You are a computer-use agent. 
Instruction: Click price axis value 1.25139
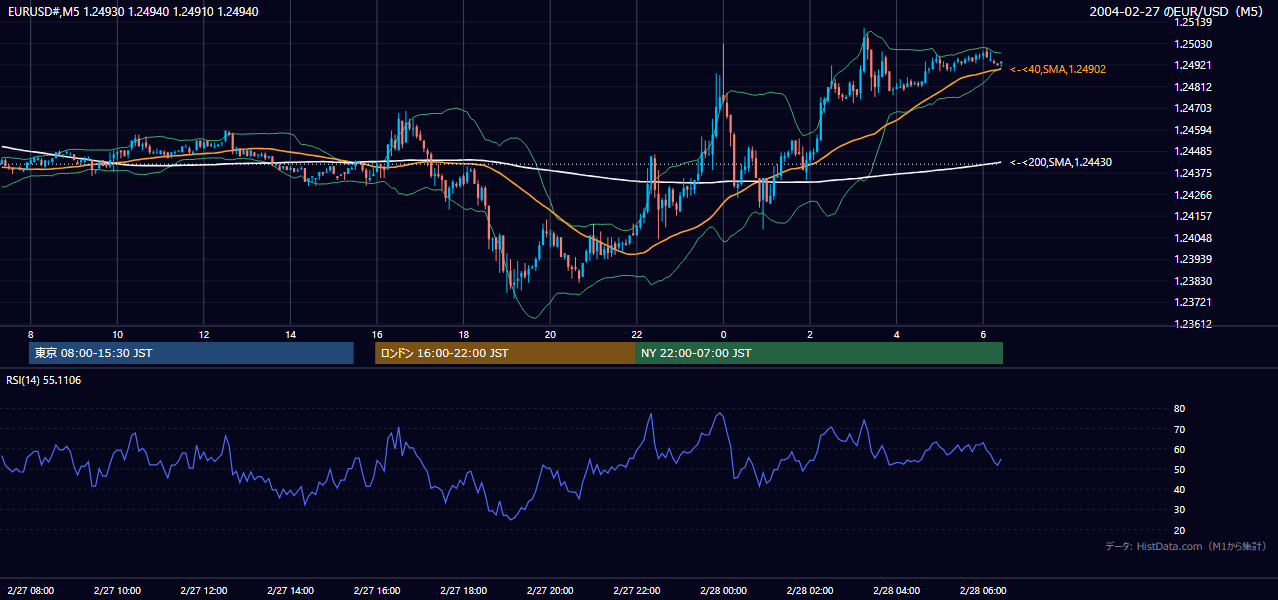point(1193,22)
